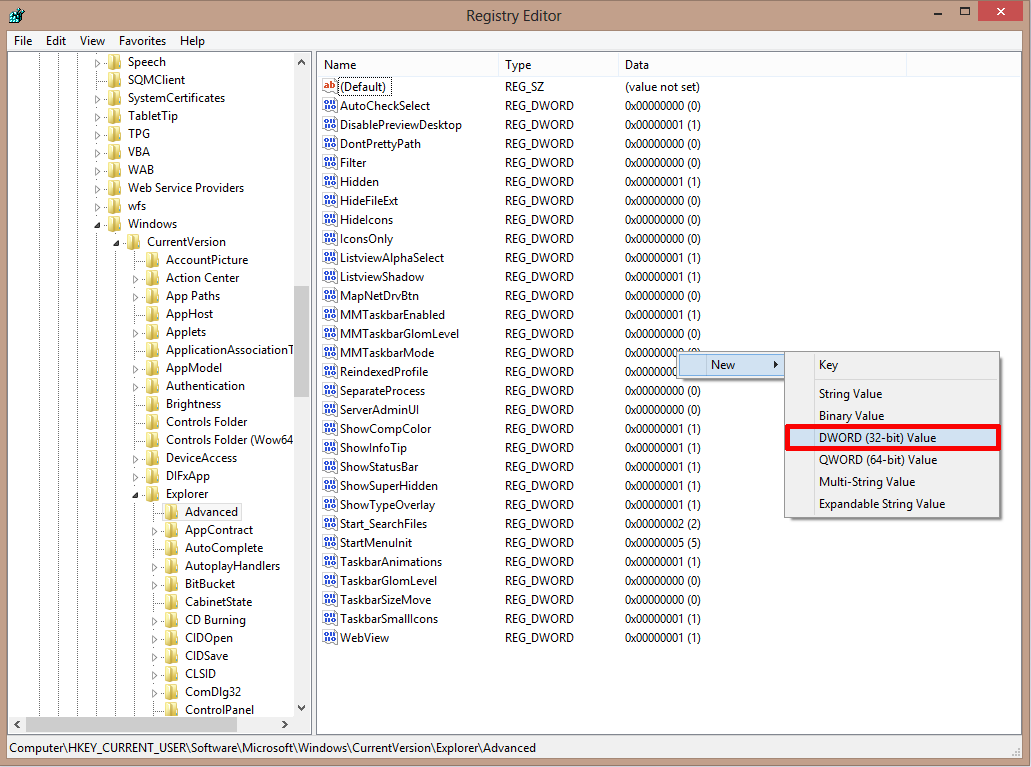The height and width of the screenshot is (767, 1031).
Task: Open the Favorites menu
Action: [142, 41]
